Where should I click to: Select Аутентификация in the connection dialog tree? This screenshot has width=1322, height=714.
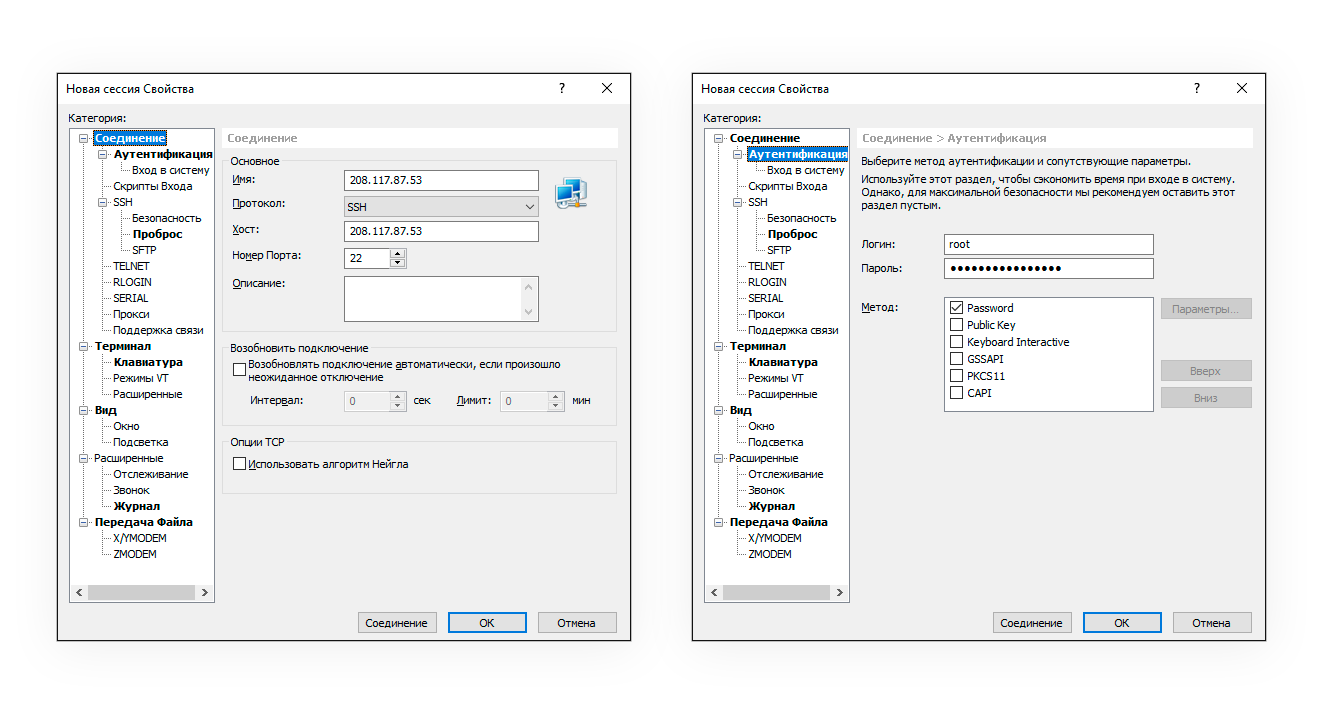(x=163, y=155)
